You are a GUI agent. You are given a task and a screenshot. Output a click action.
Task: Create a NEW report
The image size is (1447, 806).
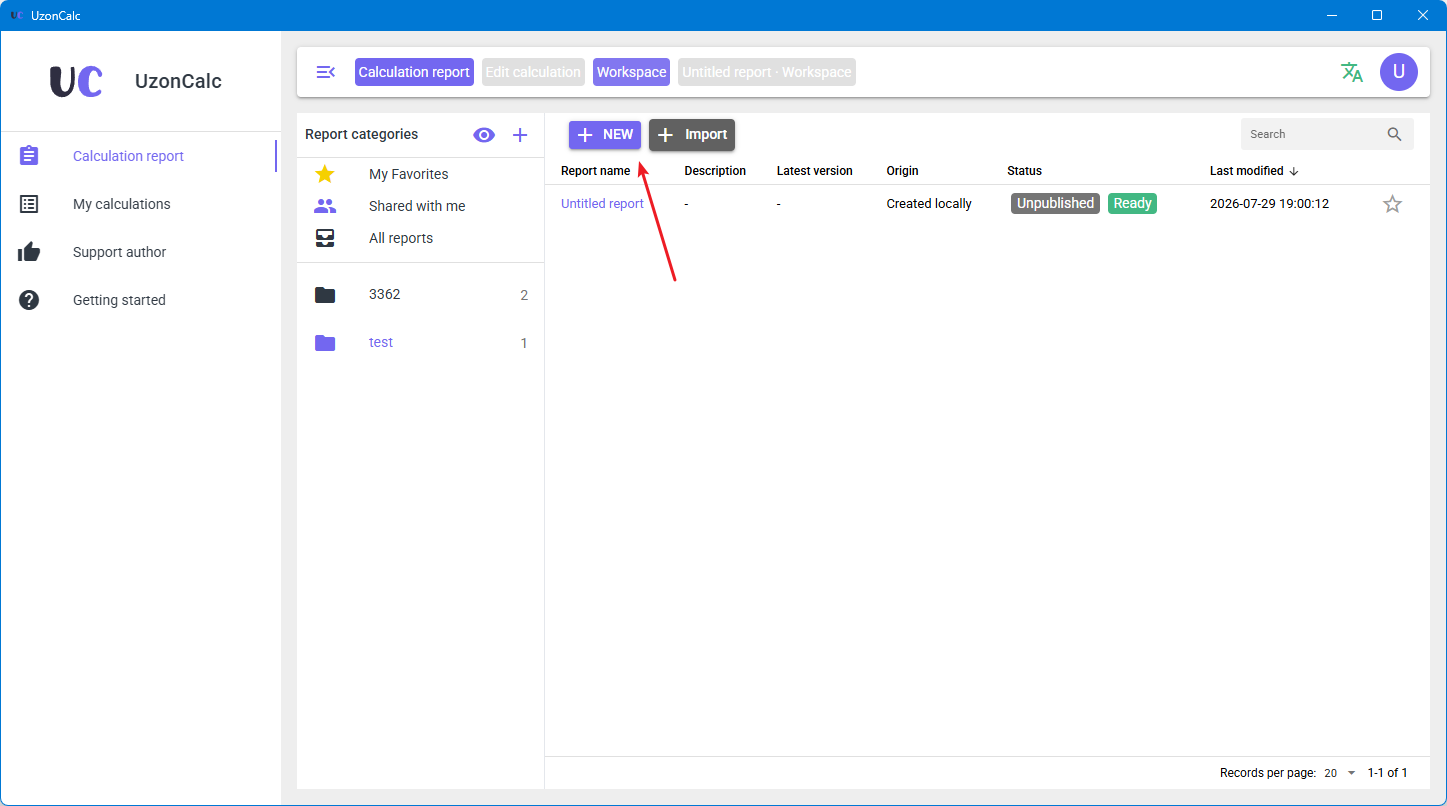click(605, 135)
